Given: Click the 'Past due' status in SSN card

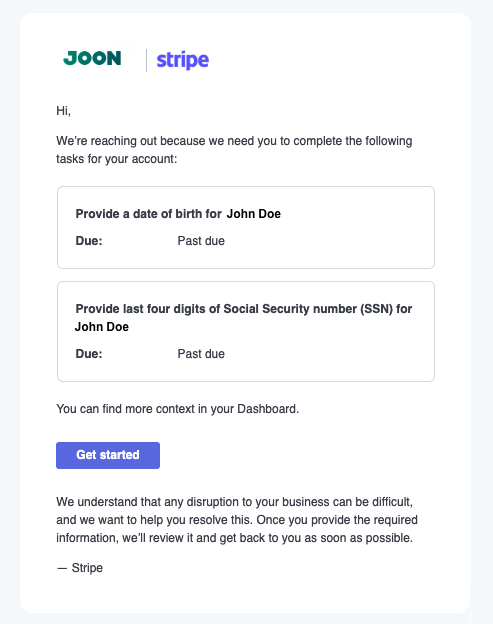Looking at the screenshot, I should [201, 354].
